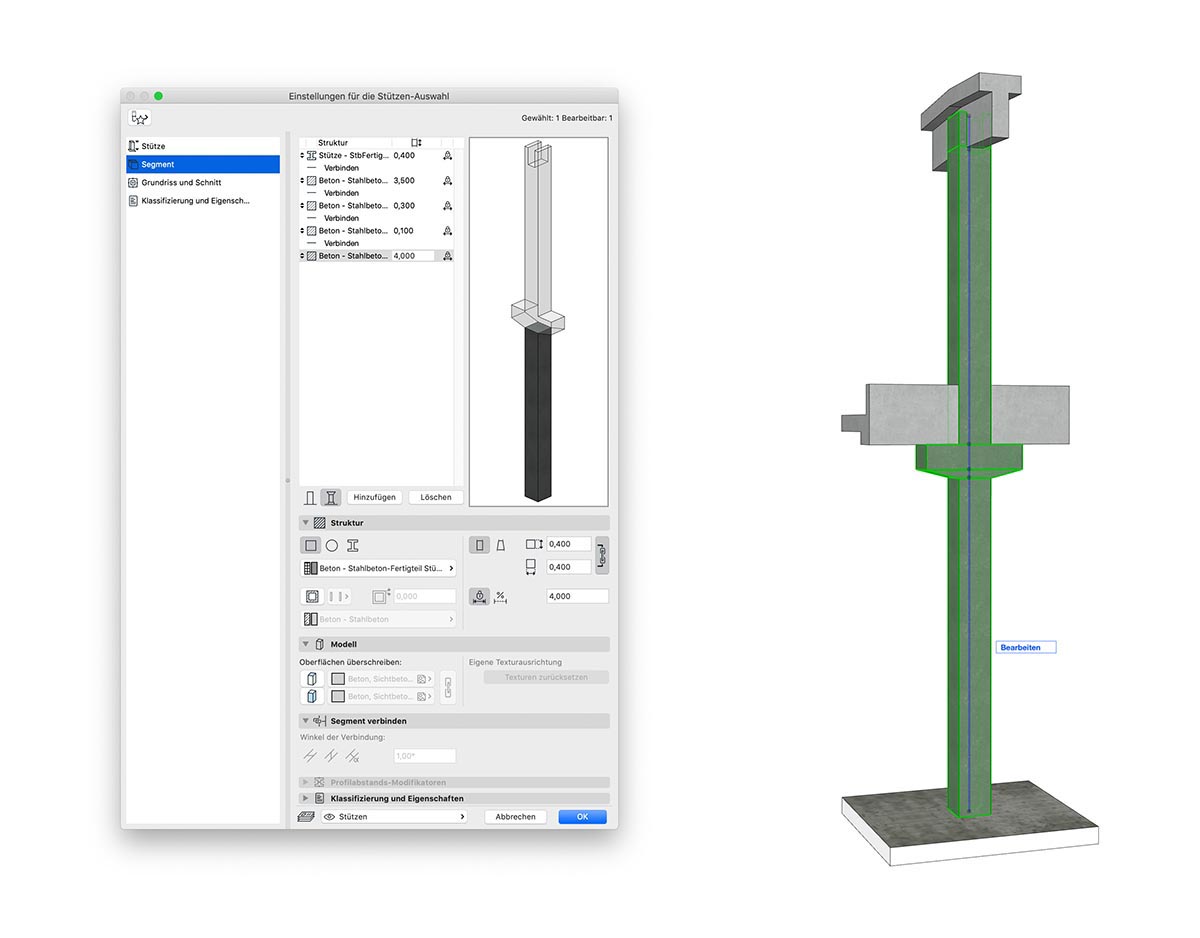Collapse the Modell panel
This screenshot has height=938, width=1200.
306,644
